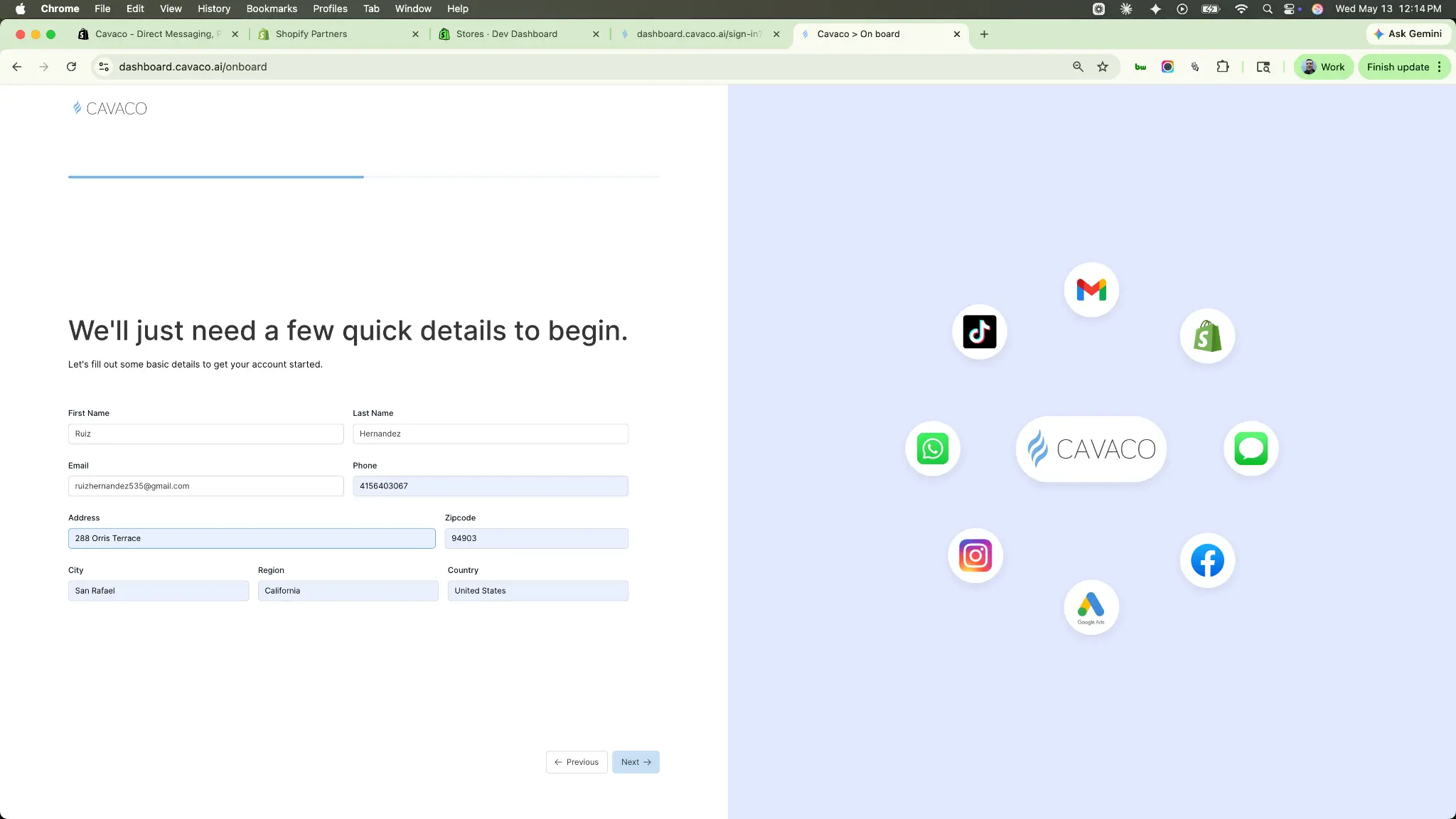This screenshot has width=1456, height=819.
Task: Click the Google Ads icon in the graphic
Action: click(1091, 608)
